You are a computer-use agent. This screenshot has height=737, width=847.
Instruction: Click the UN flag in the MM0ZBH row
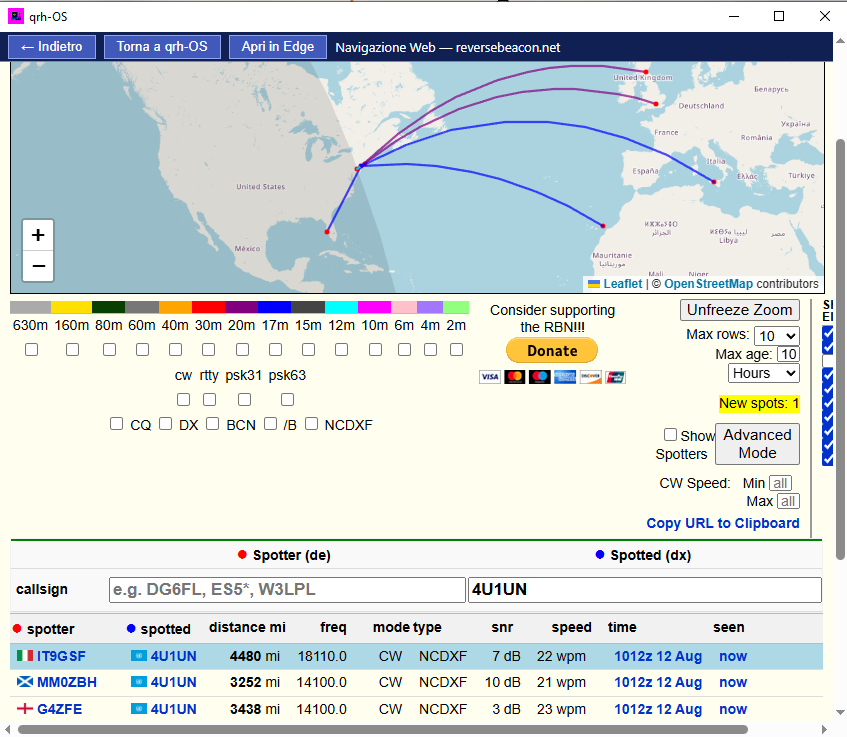click(139, 682)
